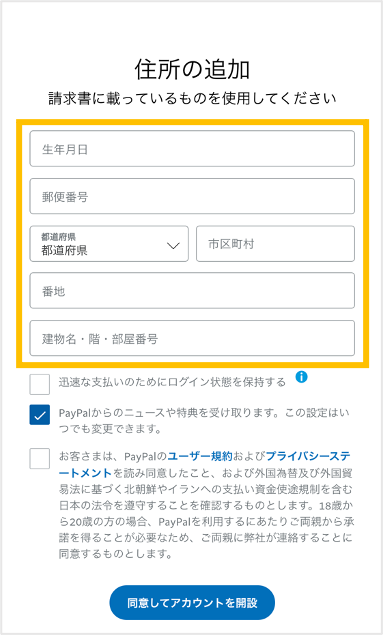Click the blue info icon beside ログイン状態を保持する

(301, 377)
